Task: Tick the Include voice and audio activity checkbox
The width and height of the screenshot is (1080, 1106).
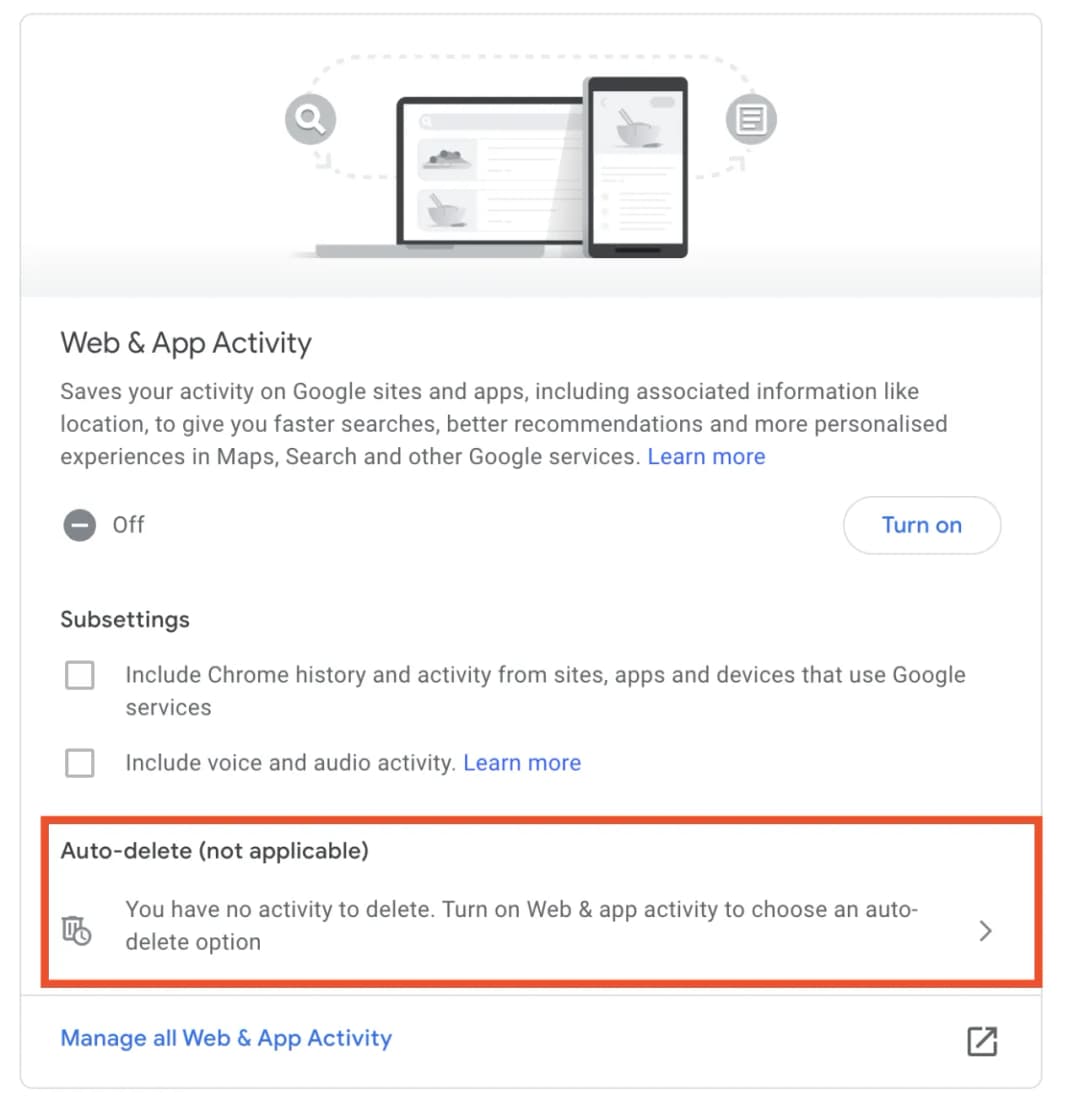Action: 80,764
